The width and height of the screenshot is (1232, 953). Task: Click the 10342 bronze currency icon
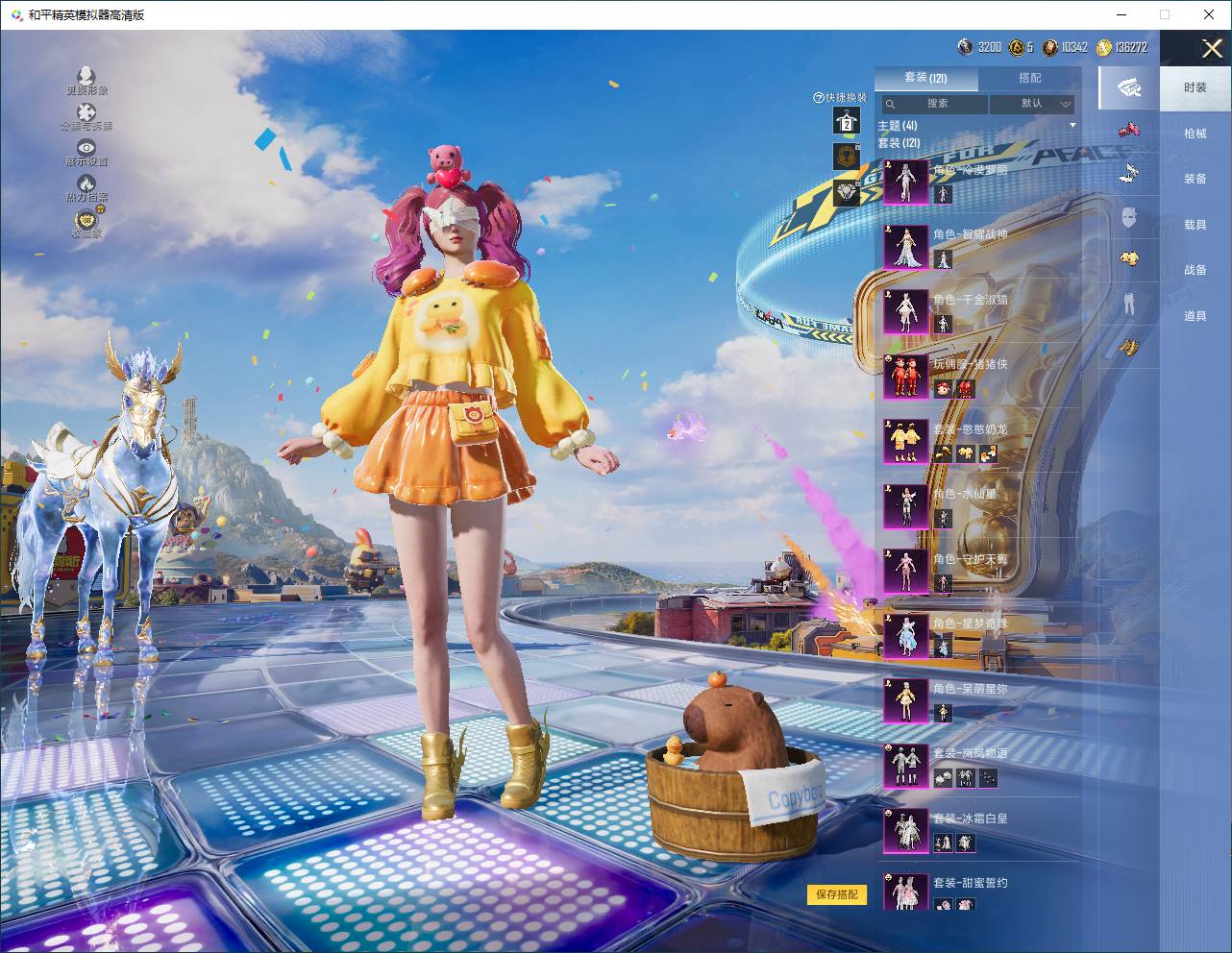[1050, 47]
